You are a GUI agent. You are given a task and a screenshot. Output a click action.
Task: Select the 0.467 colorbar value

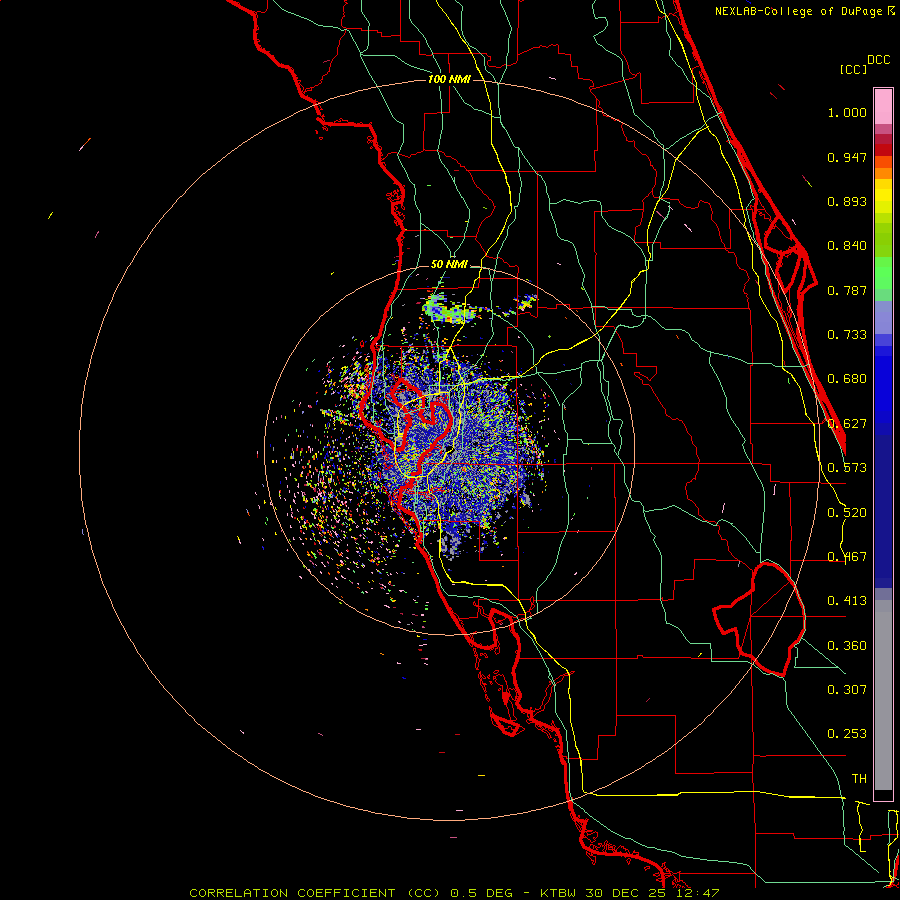847,557
